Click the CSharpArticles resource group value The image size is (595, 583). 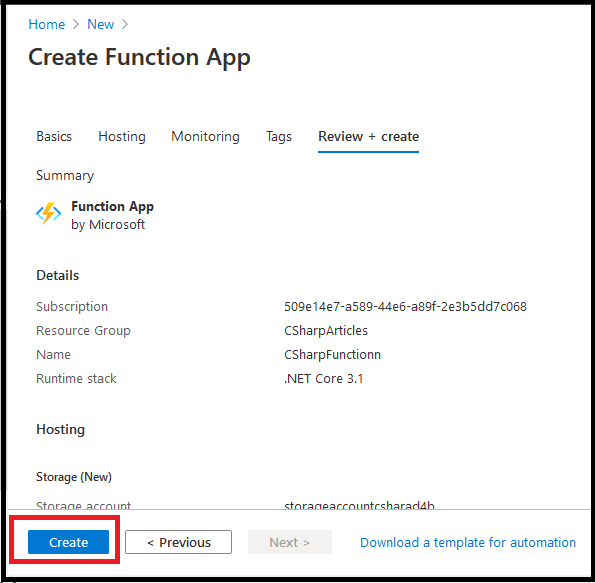click(326, 331)
